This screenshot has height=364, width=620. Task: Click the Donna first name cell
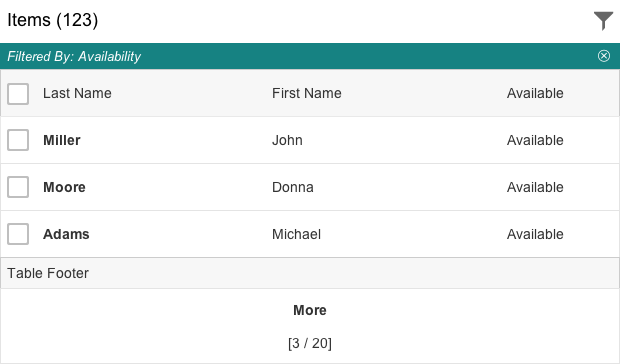point(293,187)
